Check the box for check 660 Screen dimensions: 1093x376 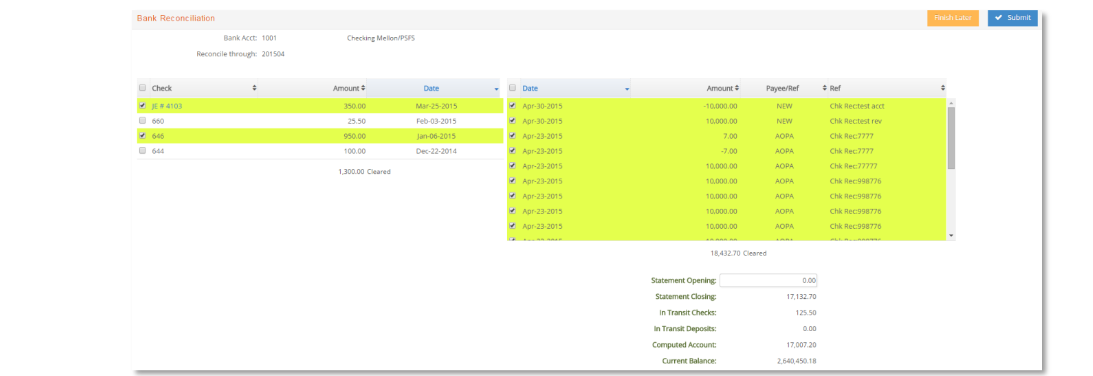point(143,121)
